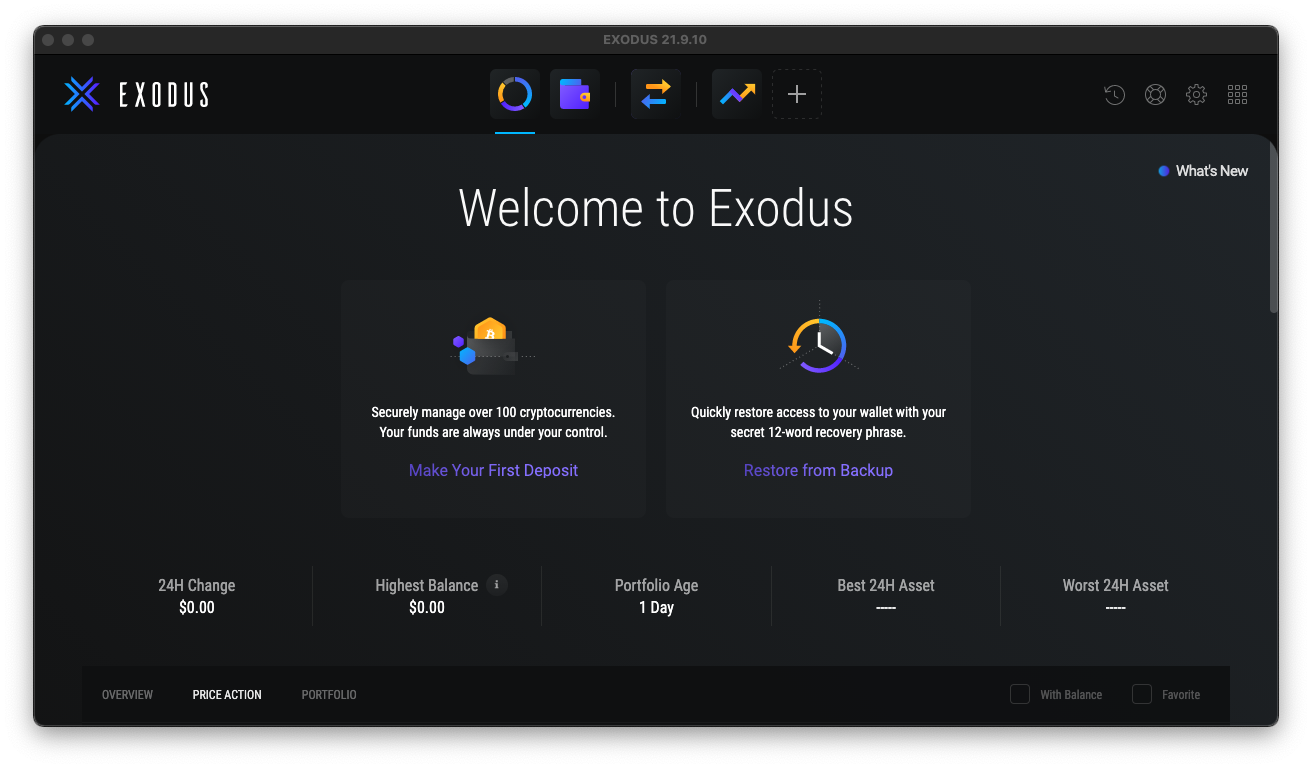Click the Portfolio Age 1 Day value
1312x768 pixels.
(x=656, y=607)
